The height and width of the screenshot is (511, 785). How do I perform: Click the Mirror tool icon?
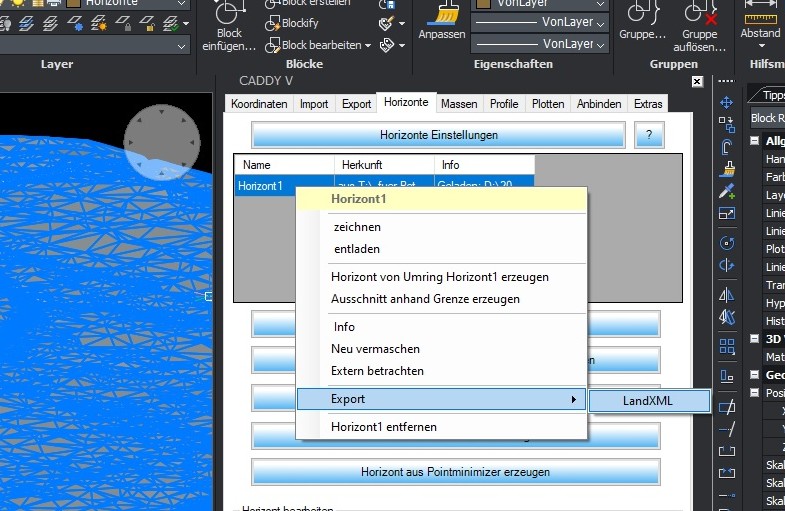[727, 294]
